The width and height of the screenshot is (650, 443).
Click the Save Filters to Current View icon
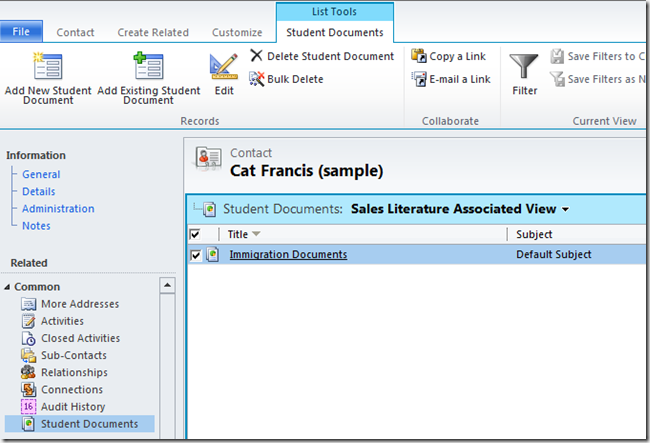click(557, 56)
